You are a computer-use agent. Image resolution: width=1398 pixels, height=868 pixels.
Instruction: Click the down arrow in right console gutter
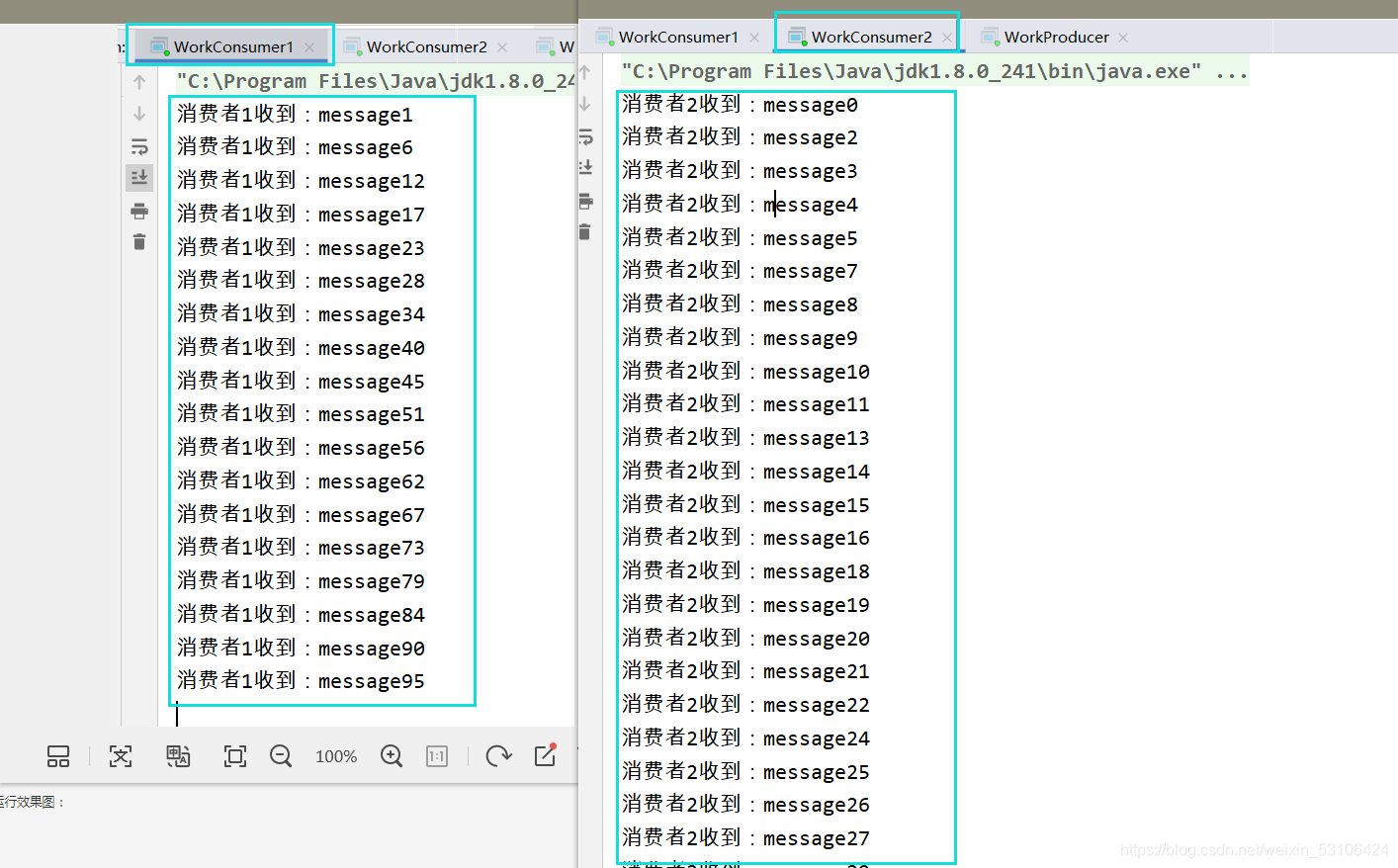(585, 104)
